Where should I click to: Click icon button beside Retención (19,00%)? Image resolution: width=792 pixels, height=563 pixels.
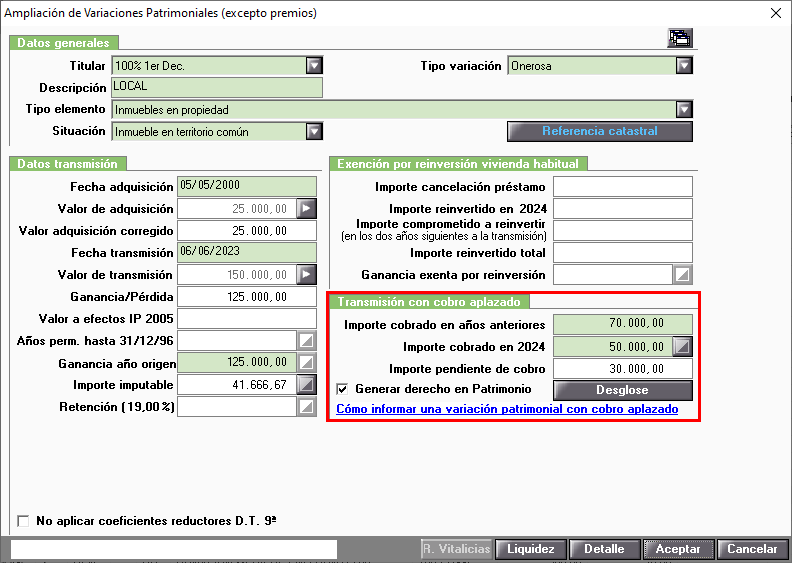(x=307, y=406)
